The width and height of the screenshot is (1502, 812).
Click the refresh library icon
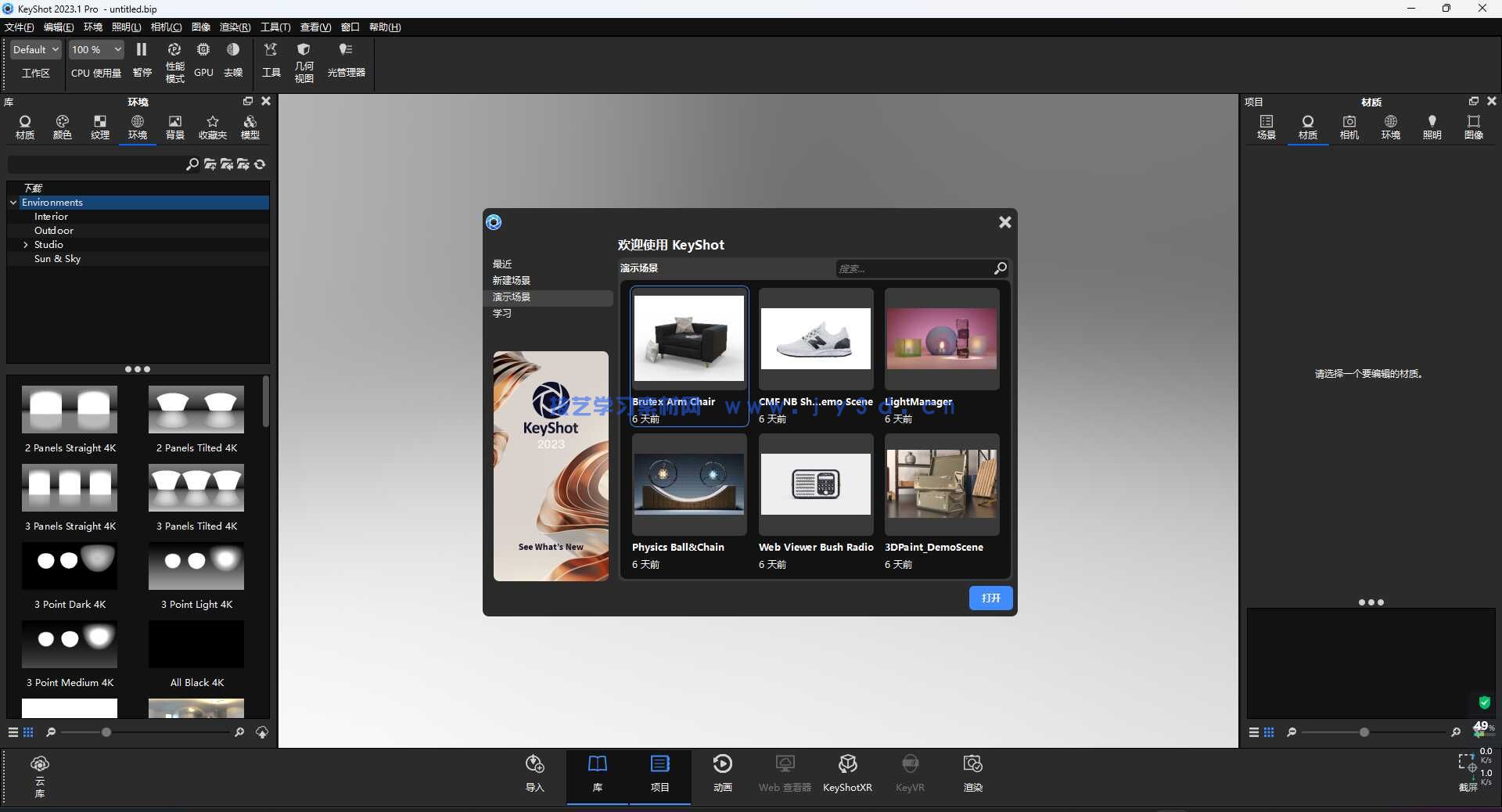pos(261,164)
